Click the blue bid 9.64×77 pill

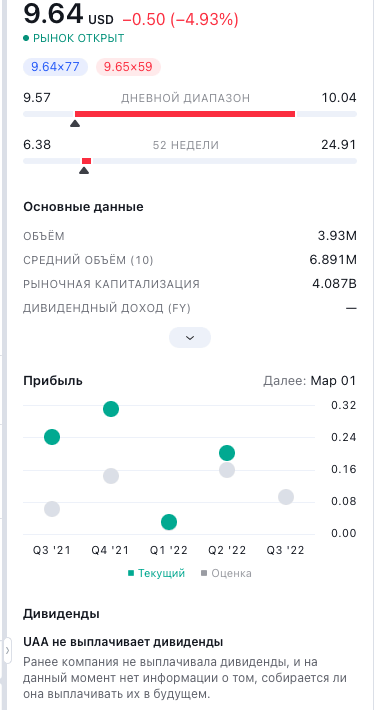click(x=55, y=67)
